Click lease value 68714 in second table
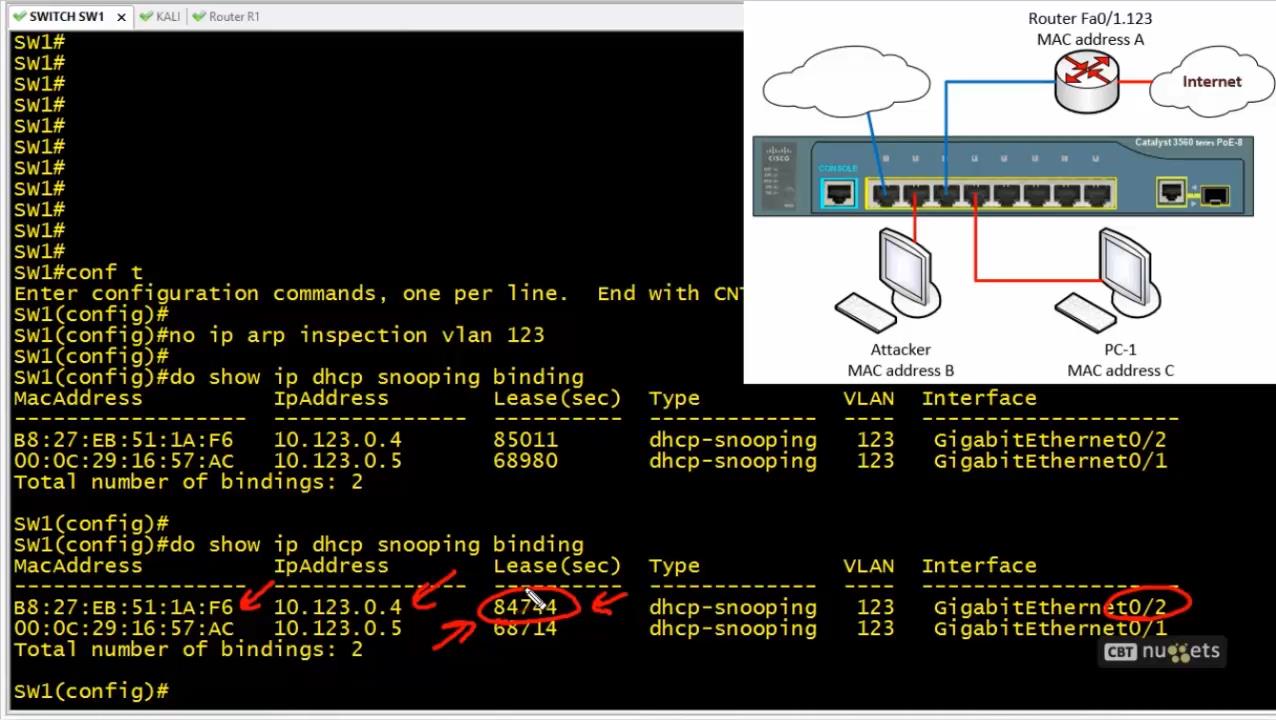 (525, 629)
